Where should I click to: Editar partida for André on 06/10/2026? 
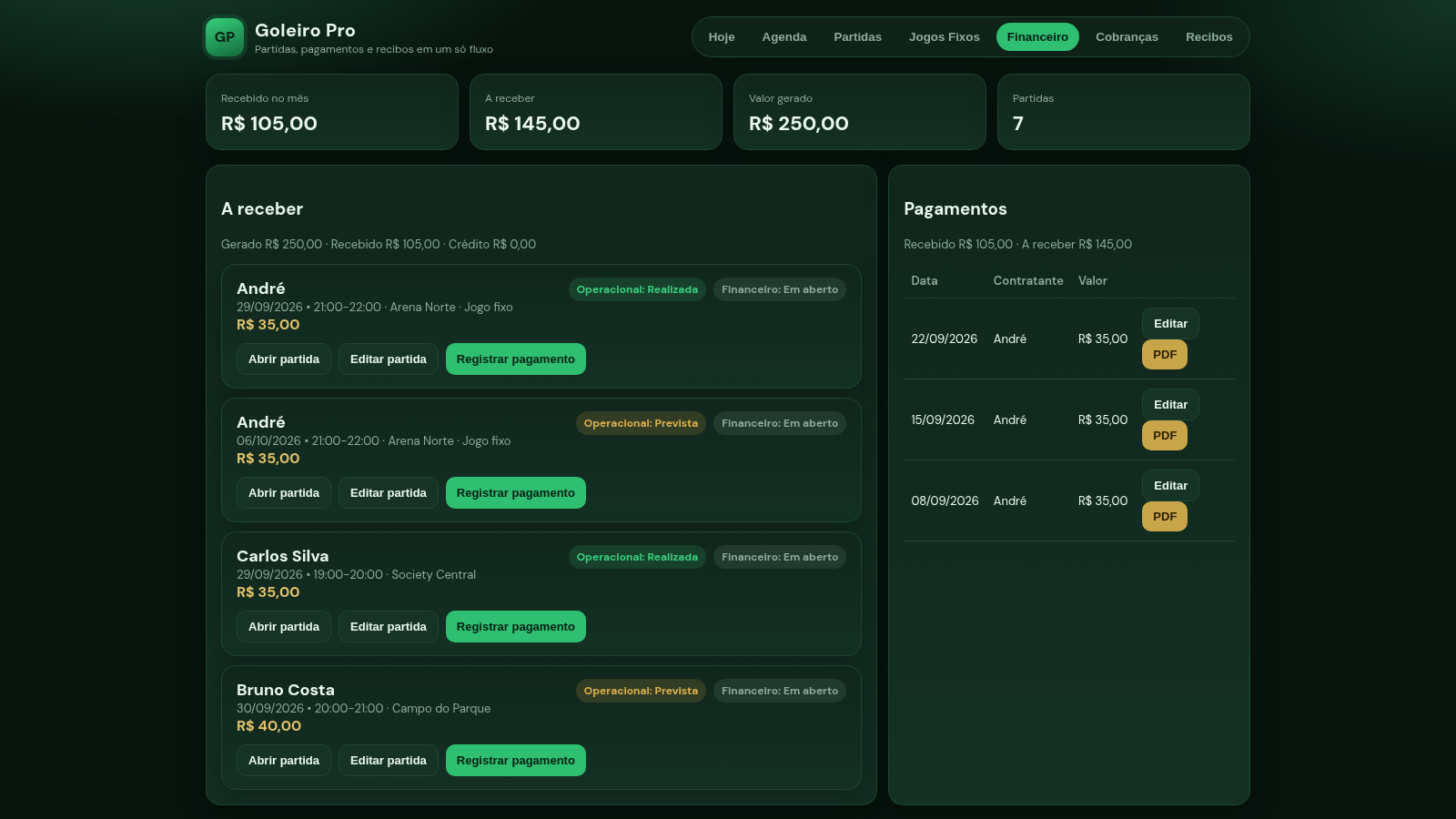[389, 493]
